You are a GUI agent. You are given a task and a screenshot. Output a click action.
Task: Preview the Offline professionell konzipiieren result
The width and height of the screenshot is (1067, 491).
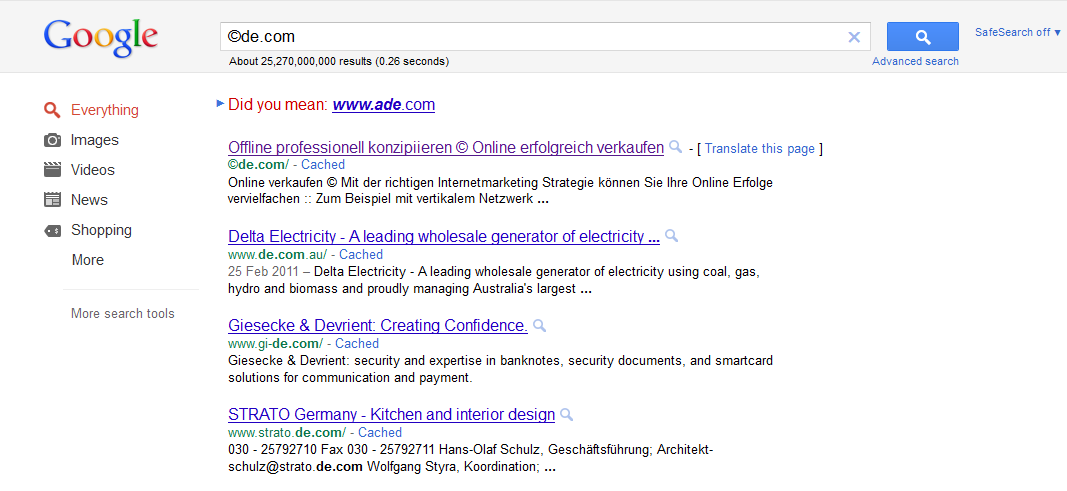(676, 147)
